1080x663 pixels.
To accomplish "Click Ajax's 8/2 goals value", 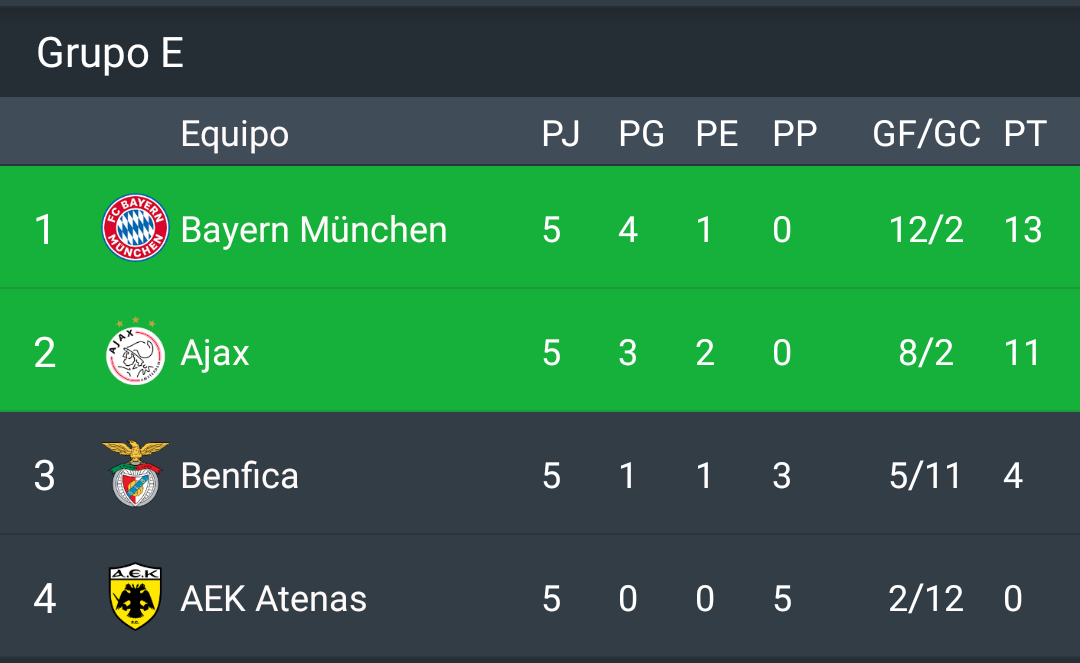I will pos(925,353).
